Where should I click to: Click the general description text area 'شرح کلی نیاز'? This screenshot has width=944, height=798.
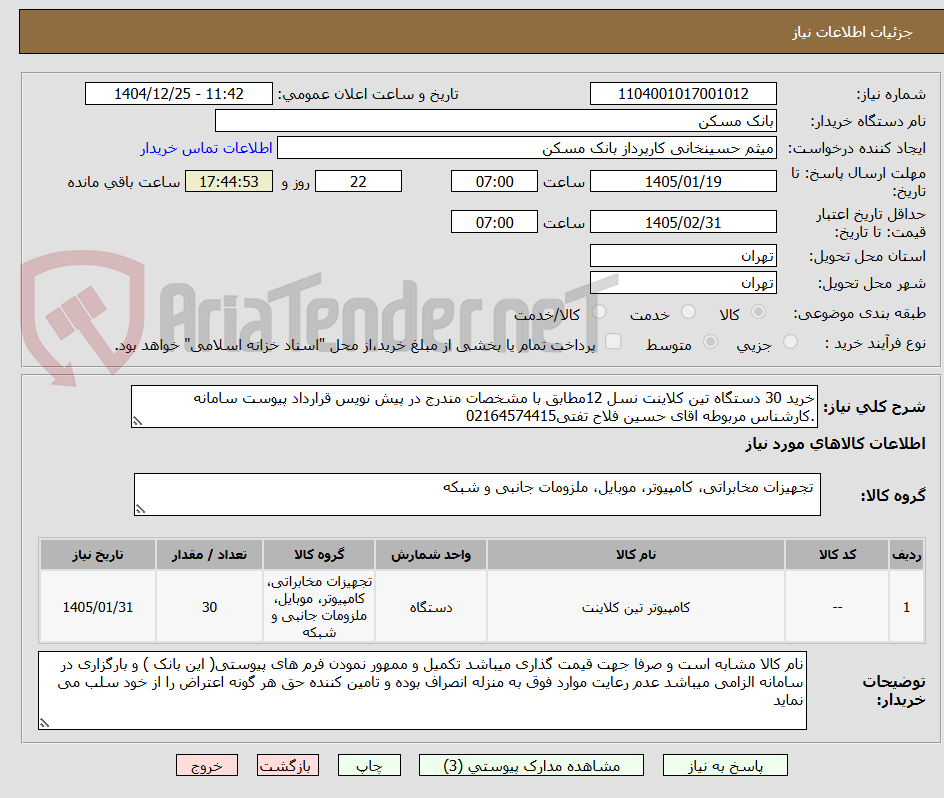coord(474,407)
